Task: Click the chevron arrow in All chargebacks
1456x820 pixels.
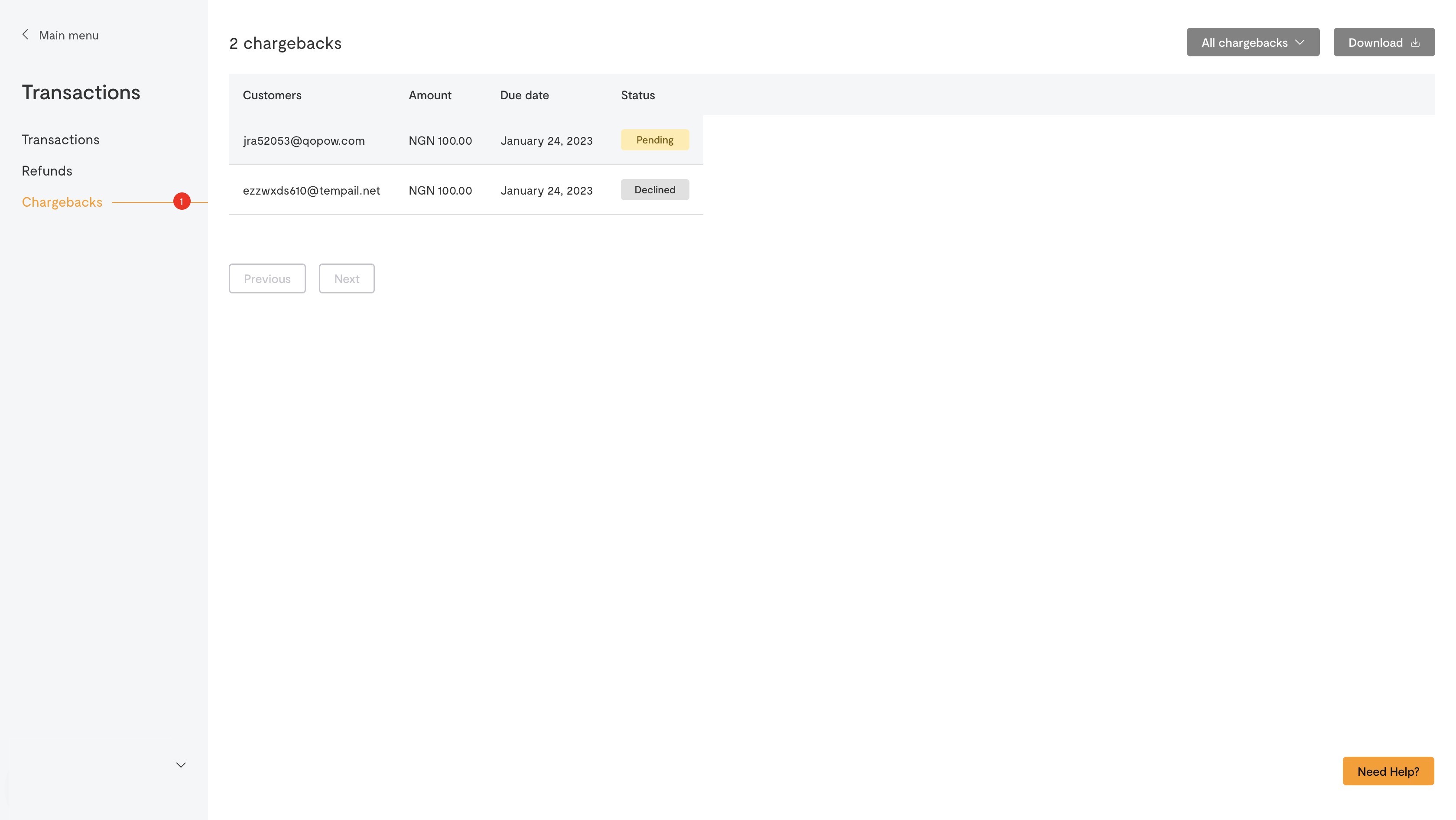Action: point(1300,42)
